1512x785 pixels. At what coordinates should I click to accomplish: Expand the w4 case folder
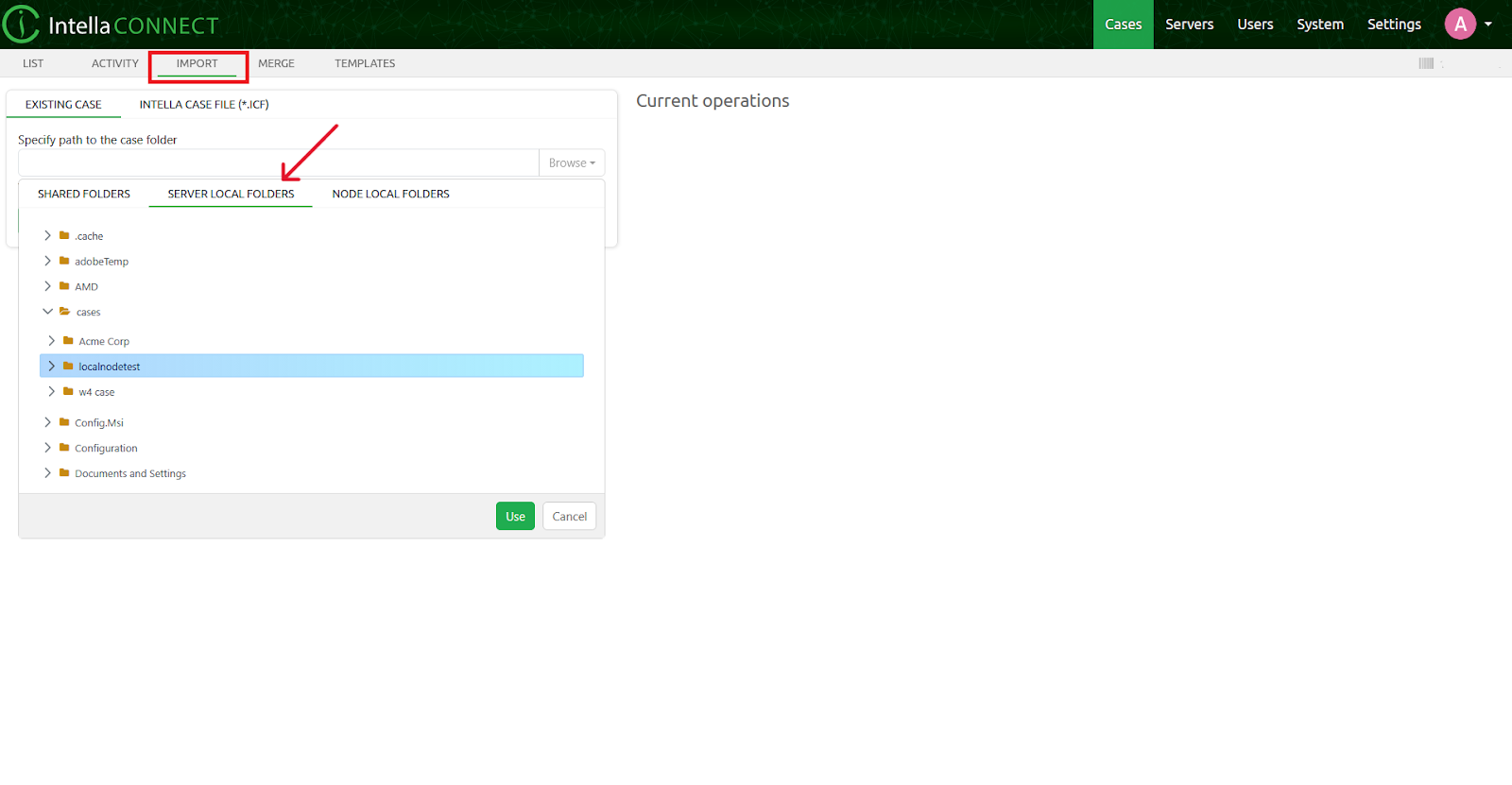51,391
